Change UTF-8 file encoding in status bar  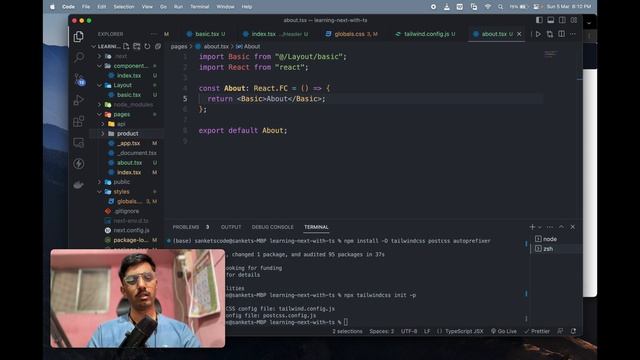pyautogui.click(x=409, y=331)
